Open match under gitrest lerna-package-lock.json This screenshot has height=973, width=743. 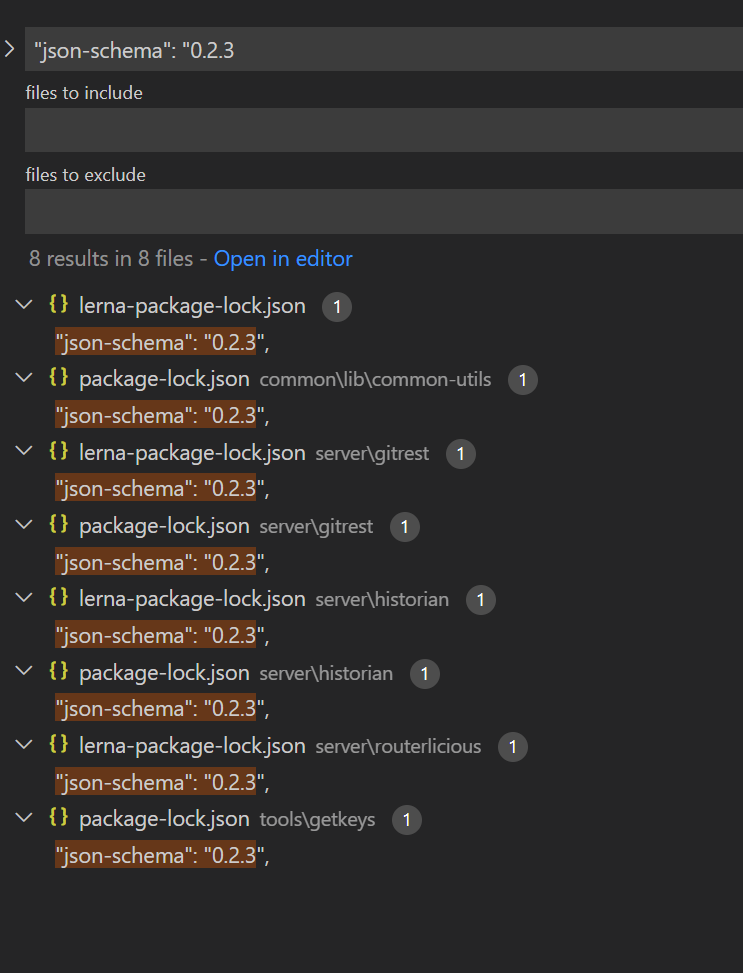point(162,489)
